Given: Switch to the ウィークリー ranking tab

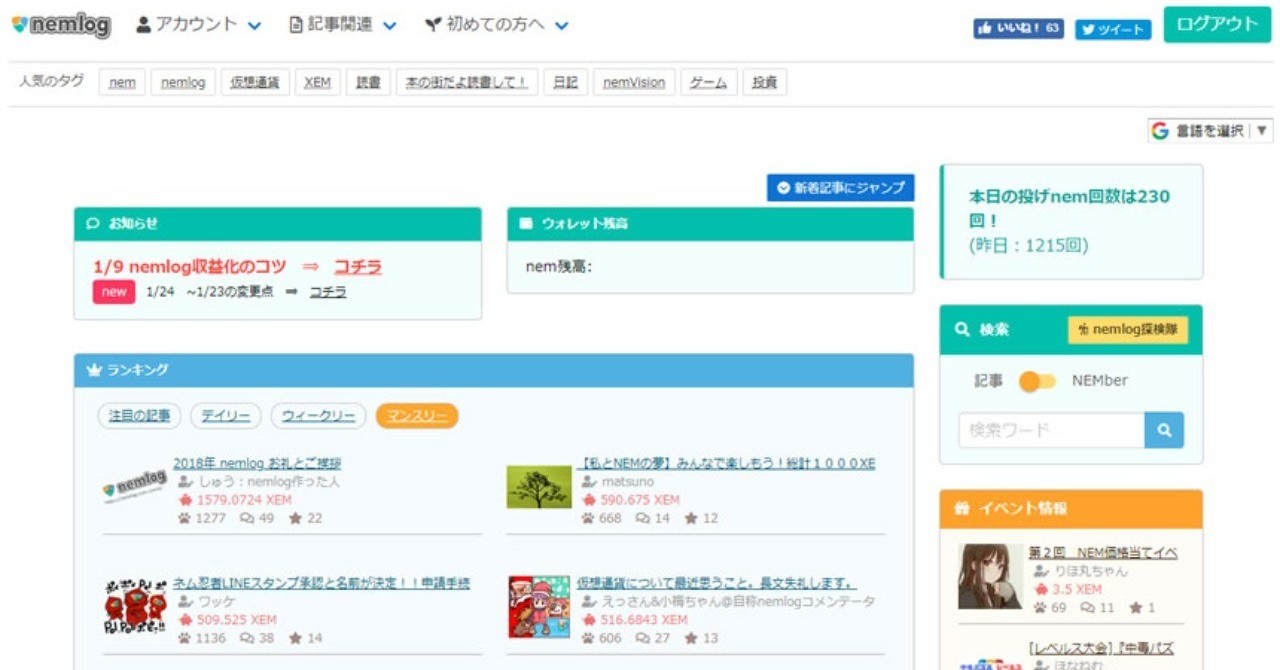Looking at the screenshot, I should pyautogui.click(x=319, y=416).
